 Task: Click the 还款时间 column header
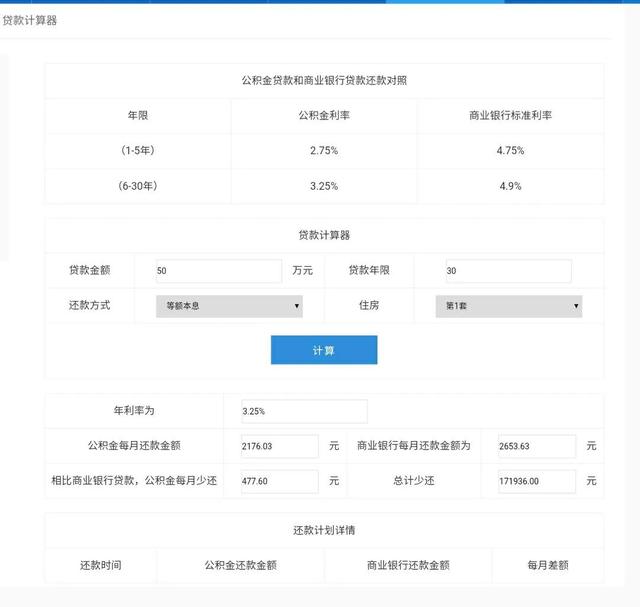(100, 565)
